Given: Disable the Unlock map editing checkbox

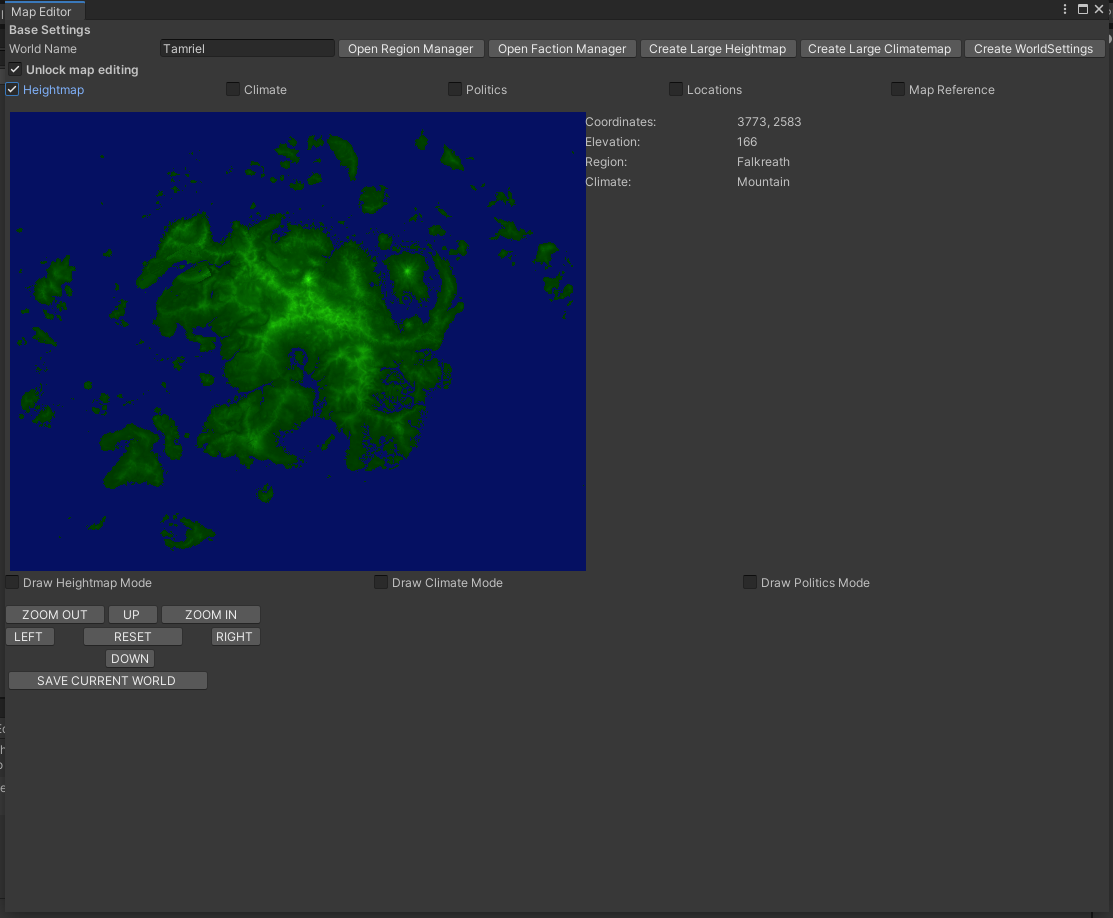Looking at the screenshot, I should 15,70.
